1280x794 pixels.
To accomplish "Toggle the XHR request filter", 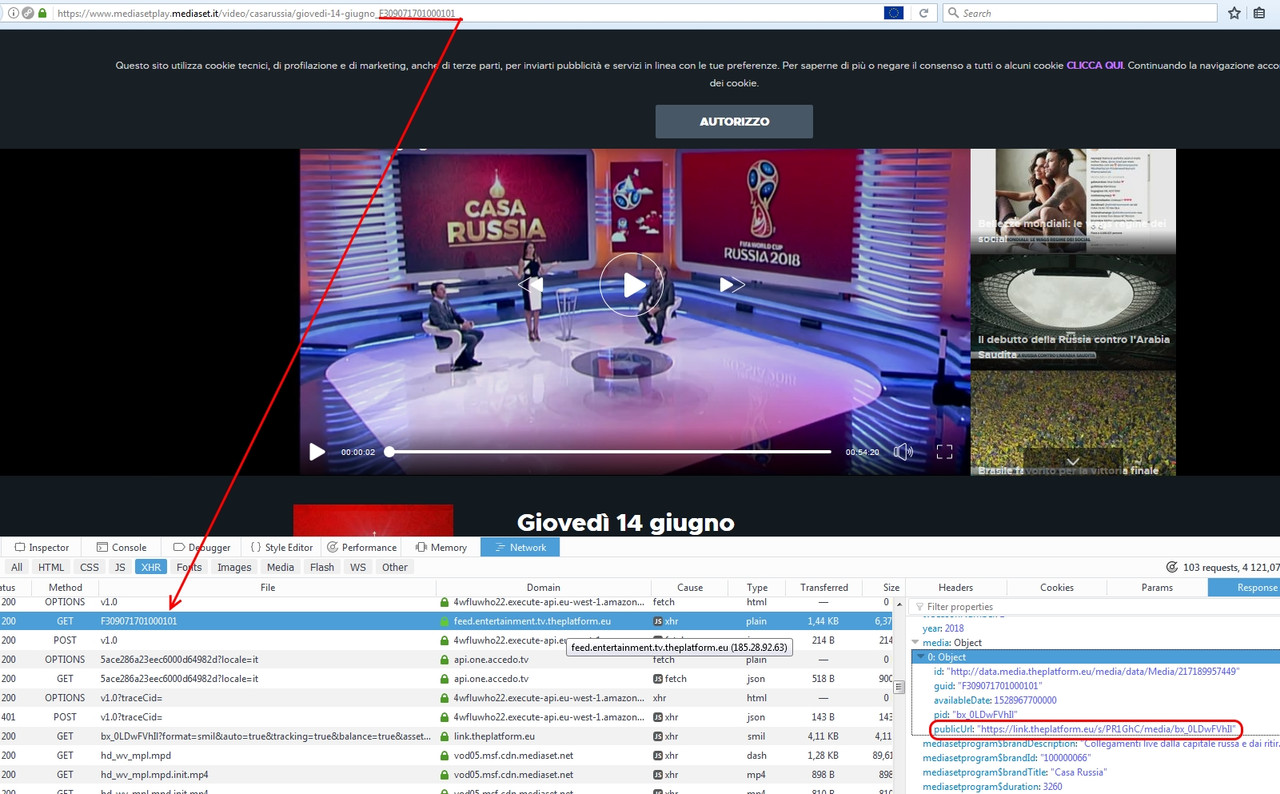I will coord(151,567).
